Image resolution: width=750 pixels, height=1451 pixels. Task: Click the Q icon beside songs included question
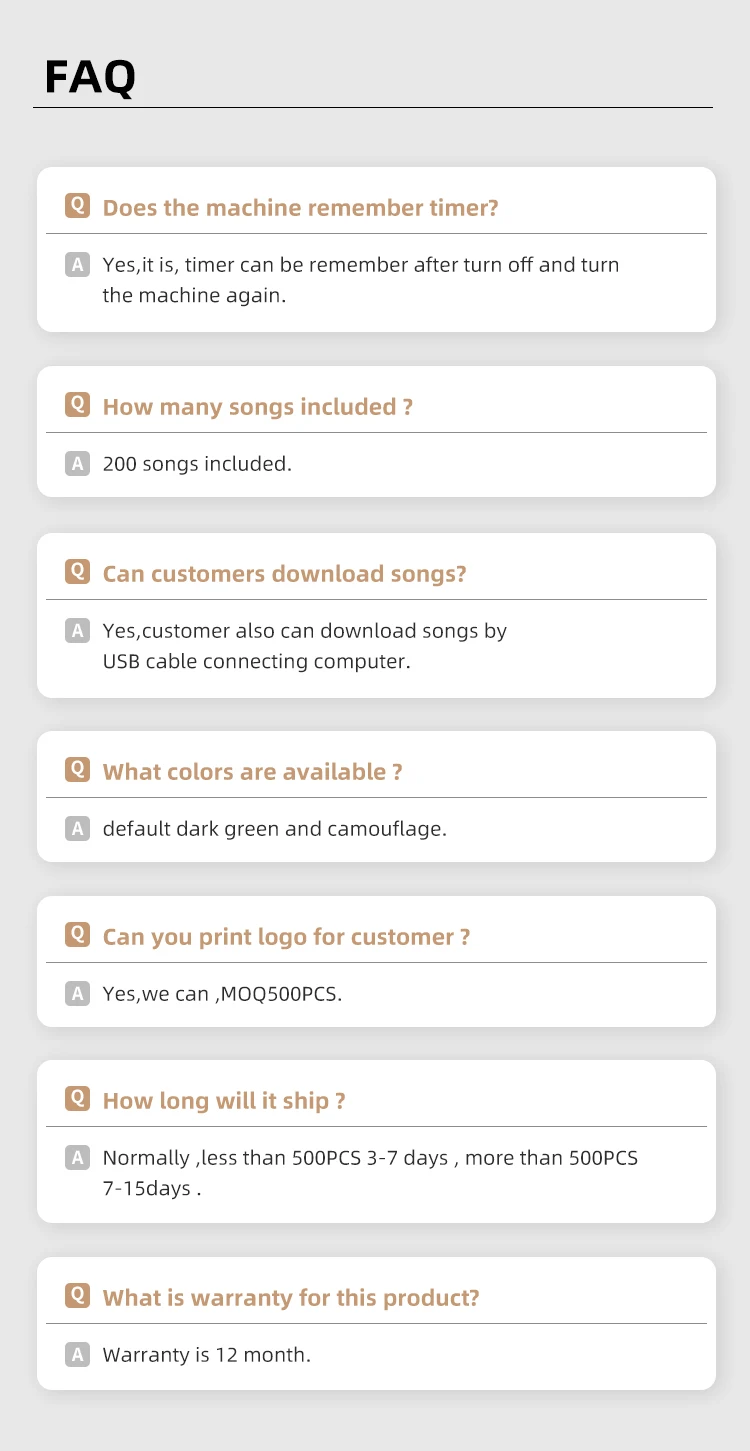click(77, 405)
